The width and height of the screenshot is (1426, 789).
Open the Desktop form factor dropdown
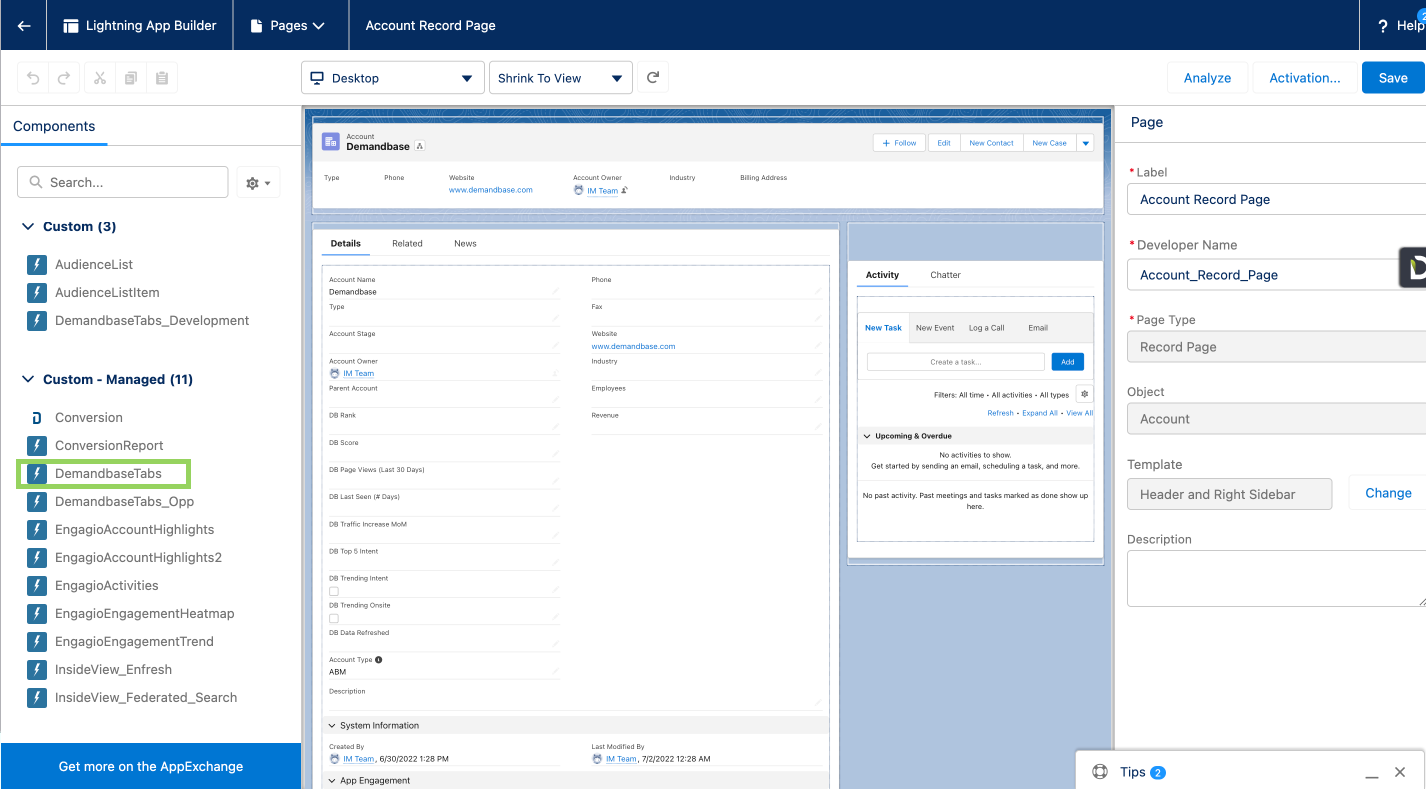click(x=393, y=78)
